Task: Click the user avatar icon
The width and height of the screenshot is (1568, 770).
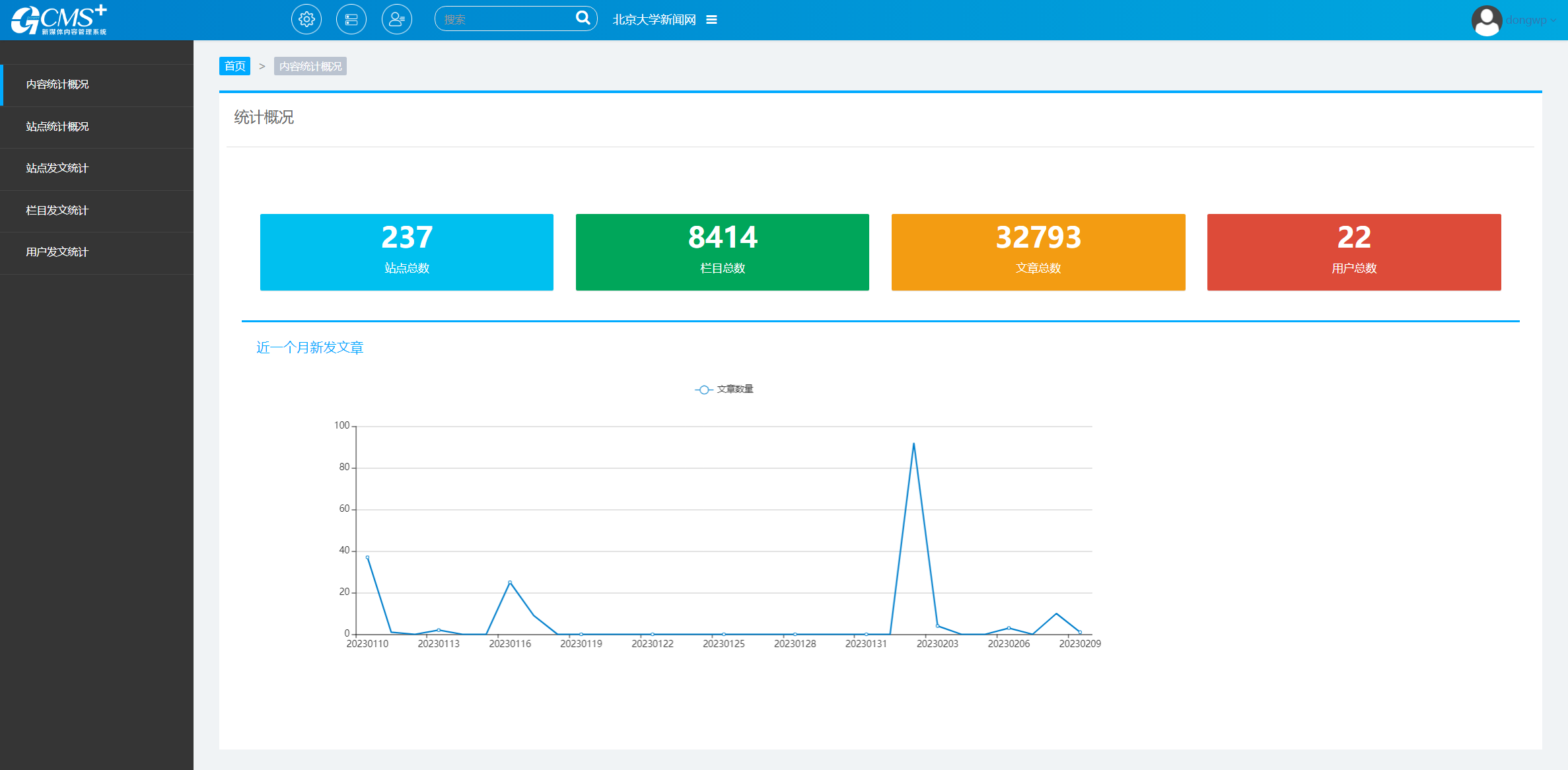Action: [1487, 20]
